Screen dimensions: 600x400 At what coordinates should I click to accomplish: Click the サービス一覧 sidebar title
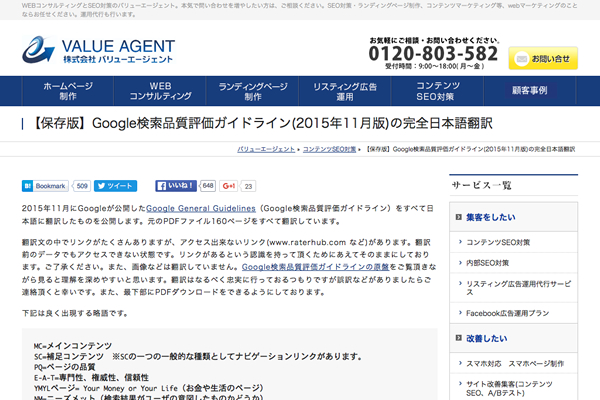coord(482,186)
